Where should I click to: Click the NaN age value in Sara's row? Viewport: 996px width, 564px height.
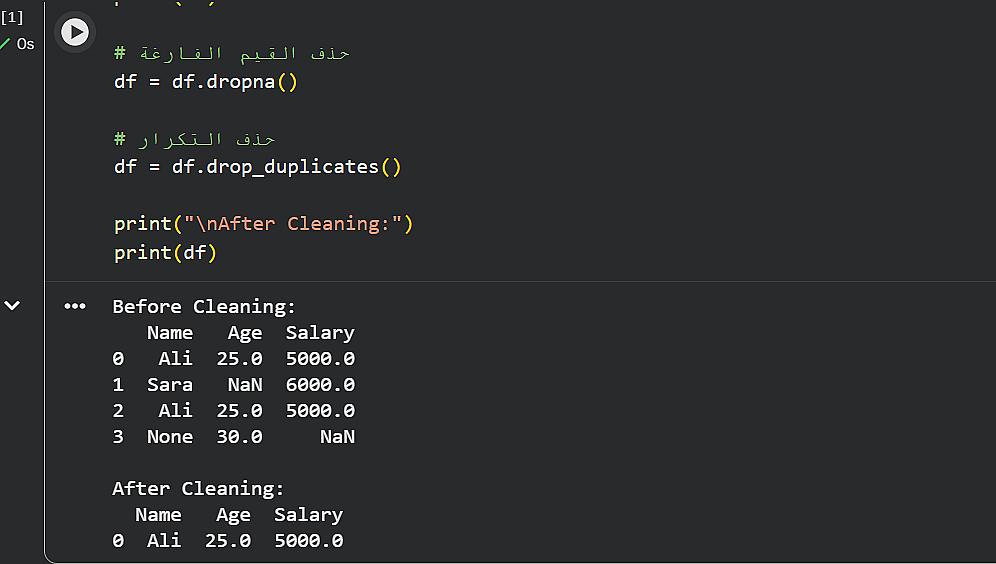tap(245, 385)
